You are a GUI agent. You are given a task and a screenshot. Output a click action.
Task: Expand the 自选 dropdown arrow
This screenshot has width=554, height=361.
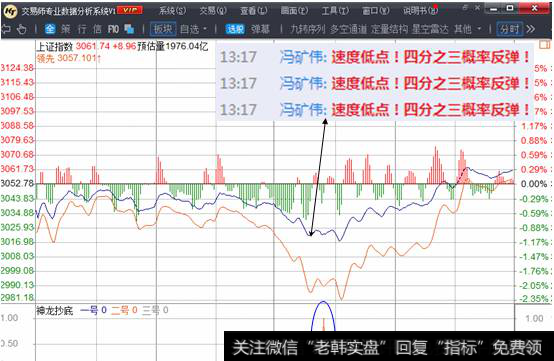pos(205,29)
